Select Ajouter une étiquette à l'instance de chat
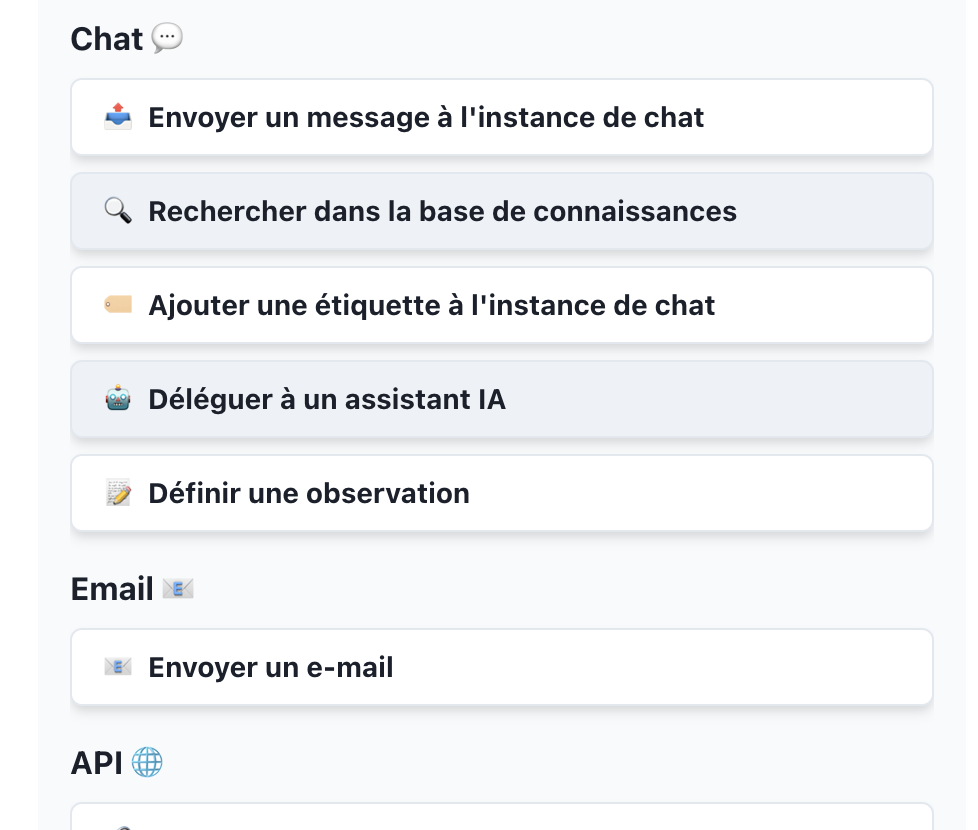Image resolution: width=978 pixels, height=830 pixels. (431, 305)
